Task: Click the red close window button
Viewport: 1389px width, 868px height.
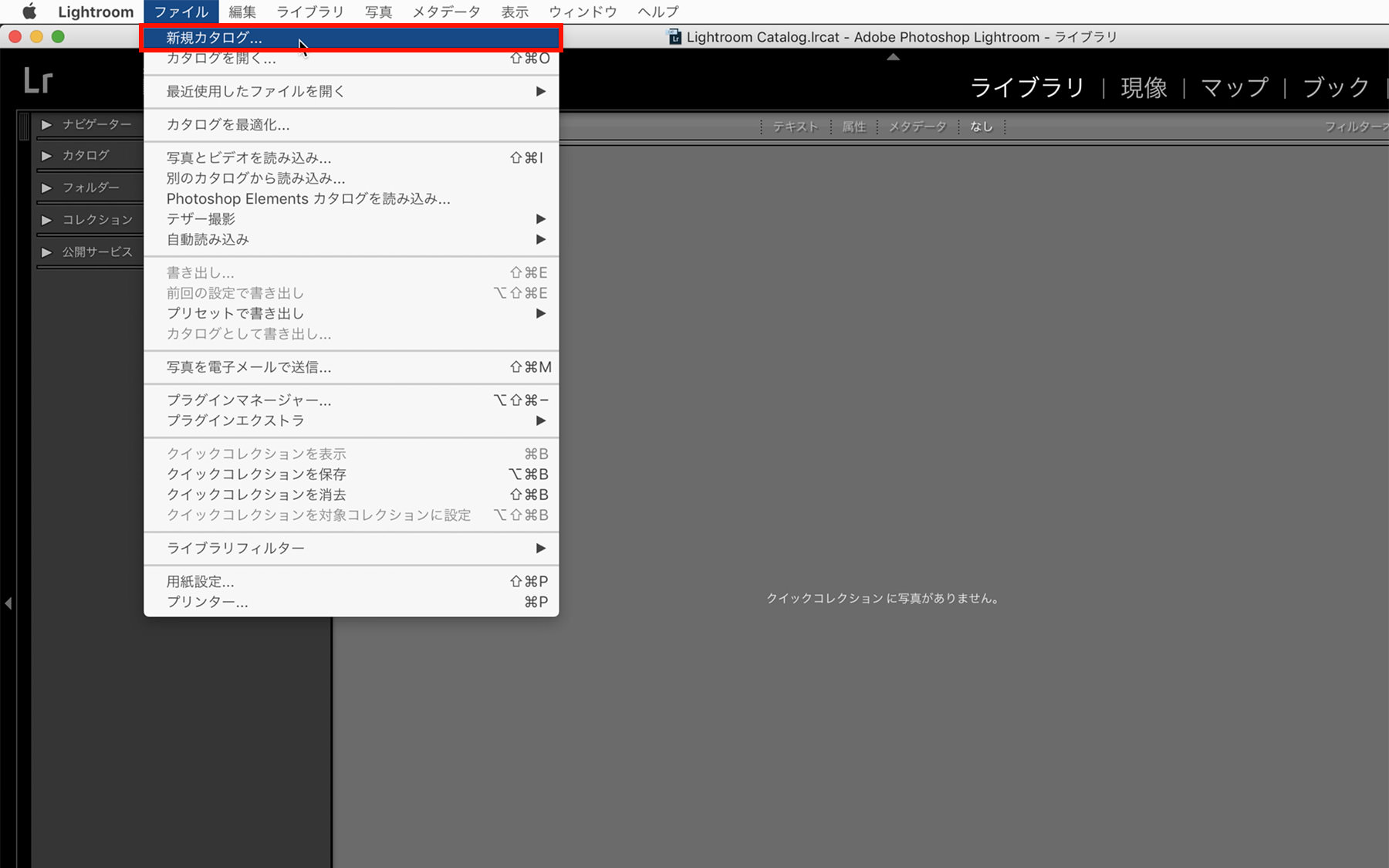Action: (x=15, y=36)
